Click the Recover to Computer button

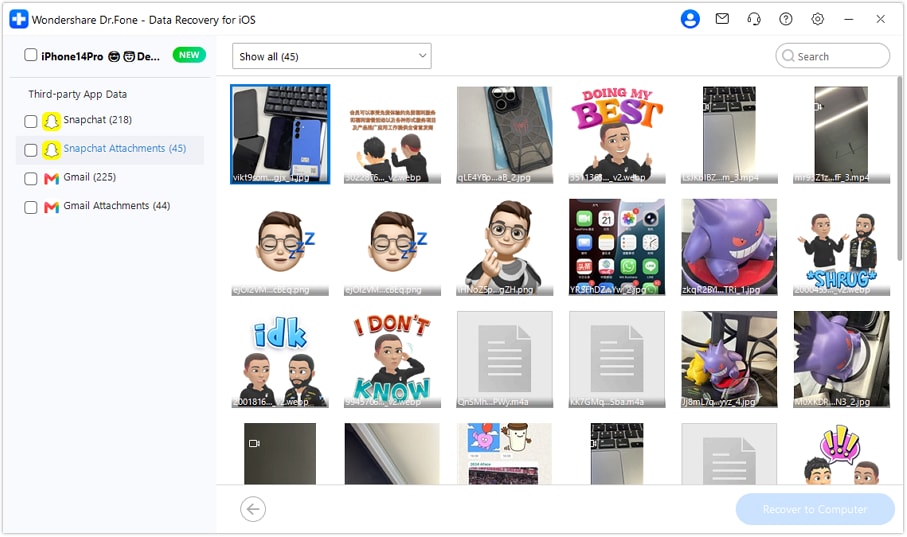[815, 509]
